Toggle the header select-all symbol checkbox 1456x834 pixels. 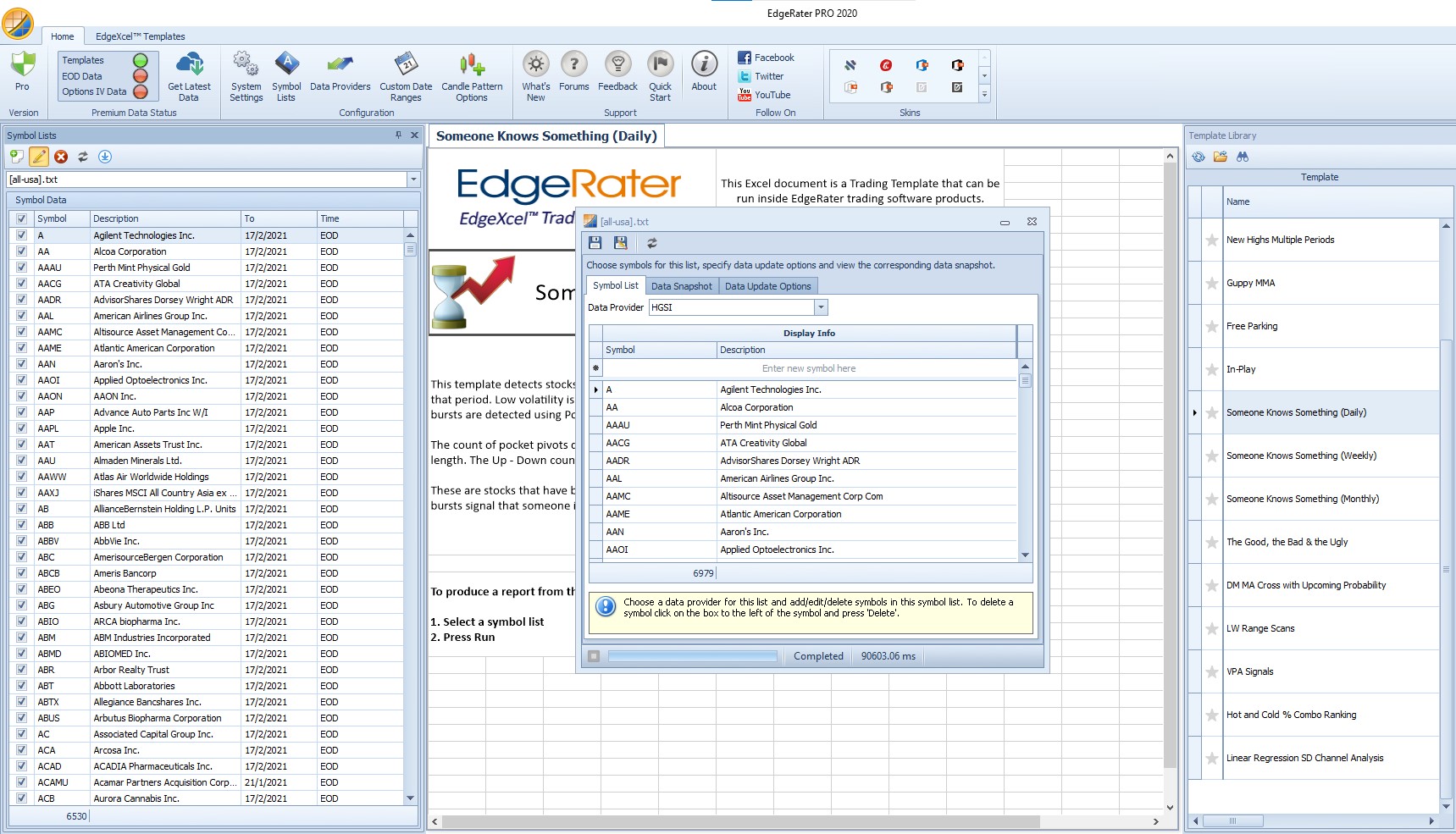21,218
